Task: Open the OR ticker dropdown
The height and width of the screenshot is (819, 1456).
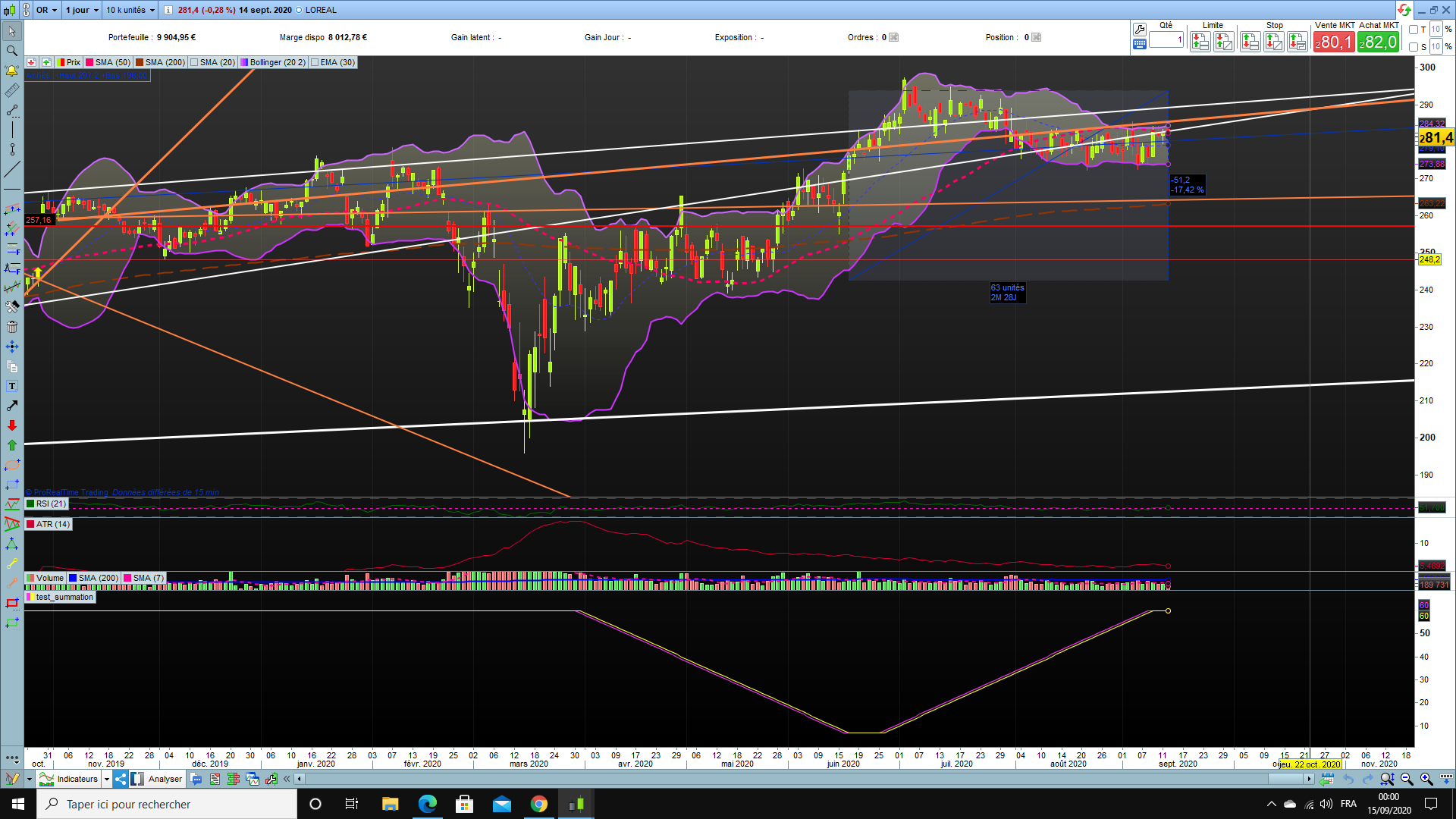Action: [x=46, y=10]
